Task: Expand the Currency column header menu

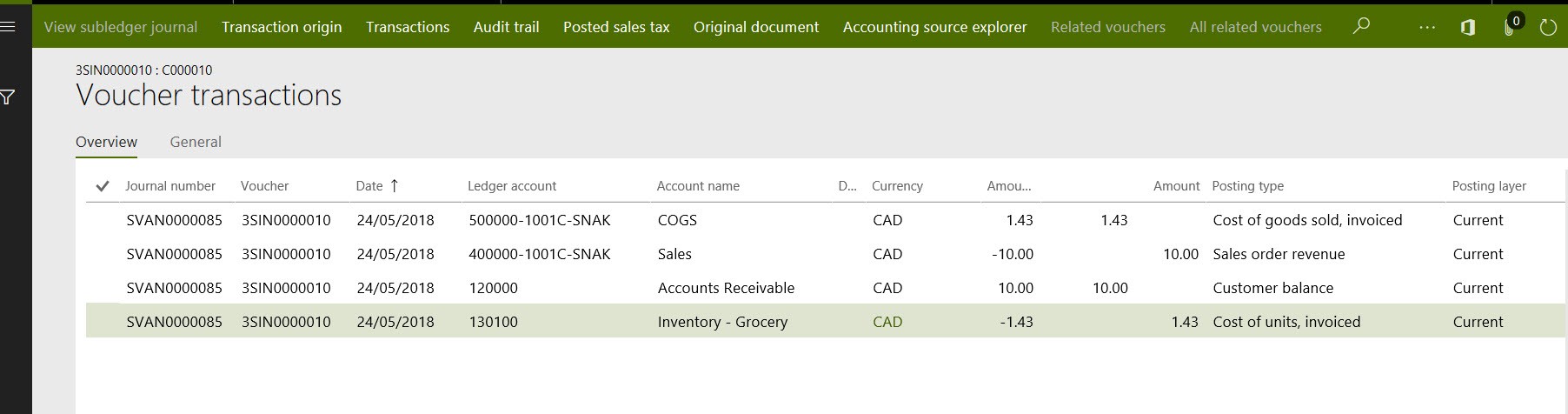Action: point(897,186)
